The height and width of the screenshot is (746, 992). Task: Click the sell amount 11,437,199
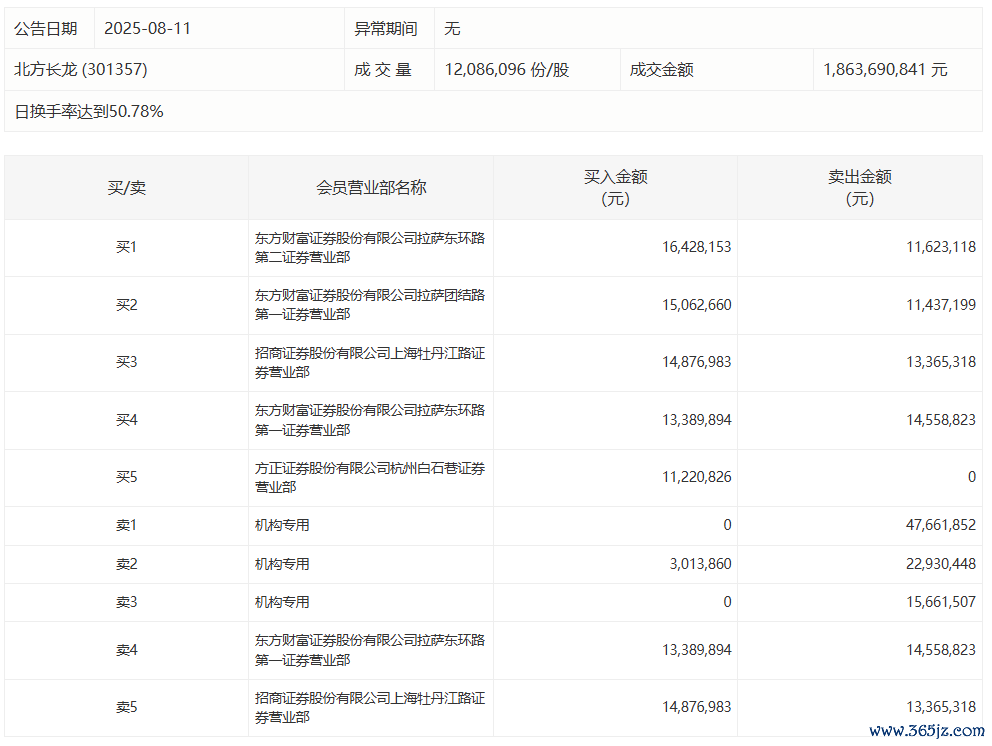point(937,305)
